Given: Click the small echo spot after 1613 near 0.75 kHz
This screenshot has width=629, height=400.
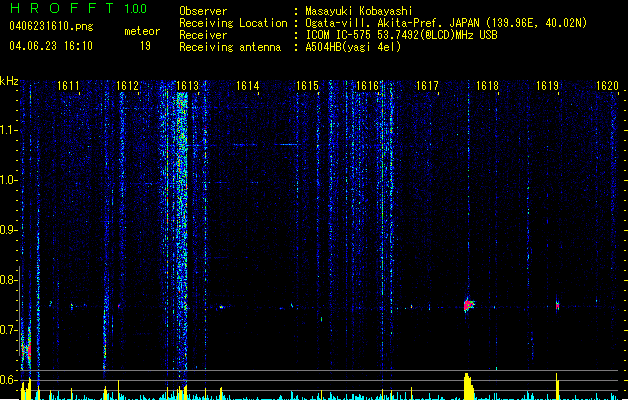Looking at the screenshot, I should pyautogui.click(x=221, y=307).
